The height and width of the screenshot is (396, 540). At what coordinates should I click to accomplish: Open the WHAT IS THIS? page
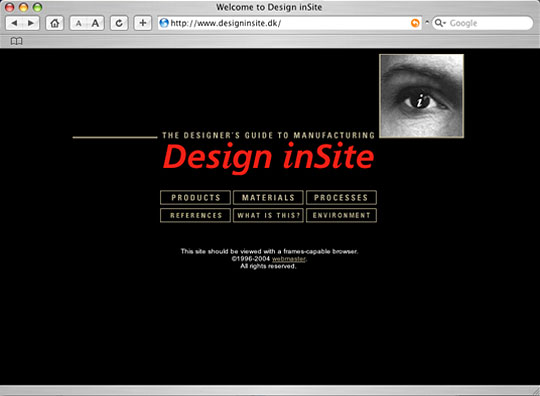click(268, 216)
